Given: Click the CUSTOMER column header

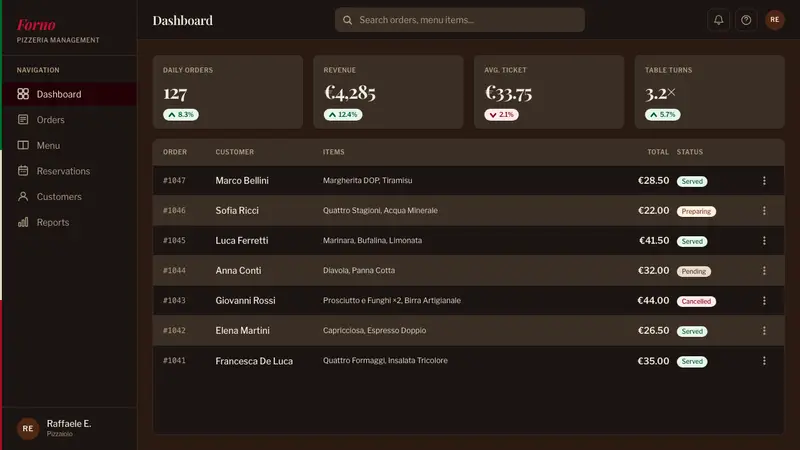Looking at the screenshot, I should click(235, 152).
